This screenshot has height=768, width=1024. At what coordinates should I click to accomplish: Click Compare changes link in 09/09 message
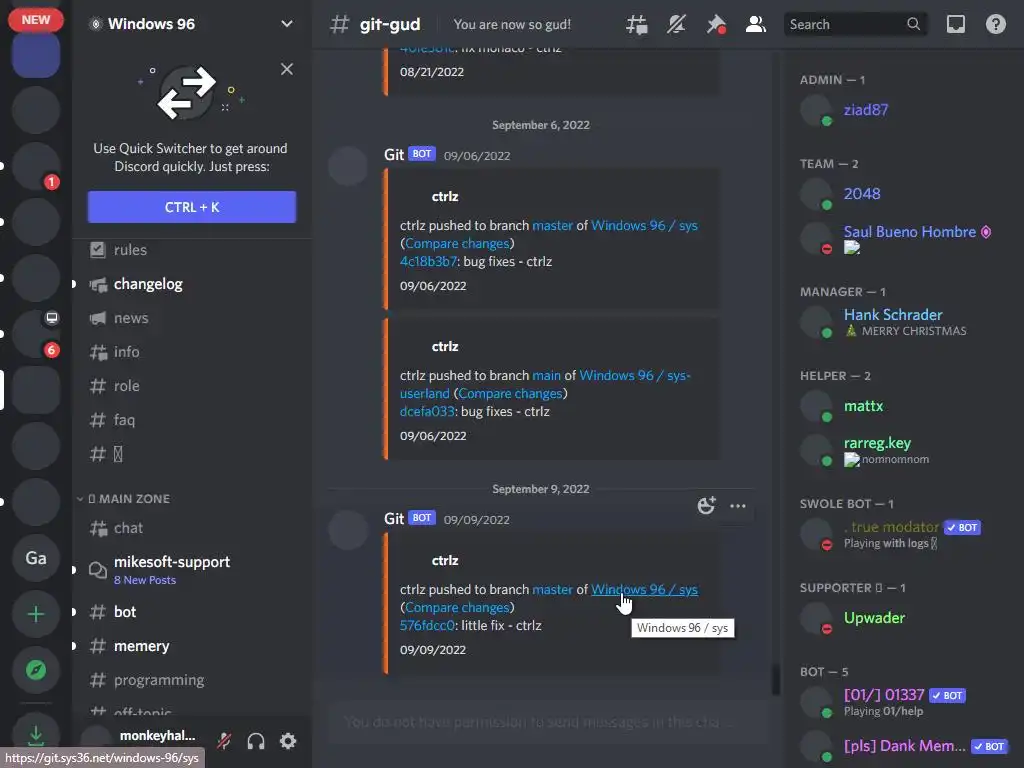click(457, 607)
